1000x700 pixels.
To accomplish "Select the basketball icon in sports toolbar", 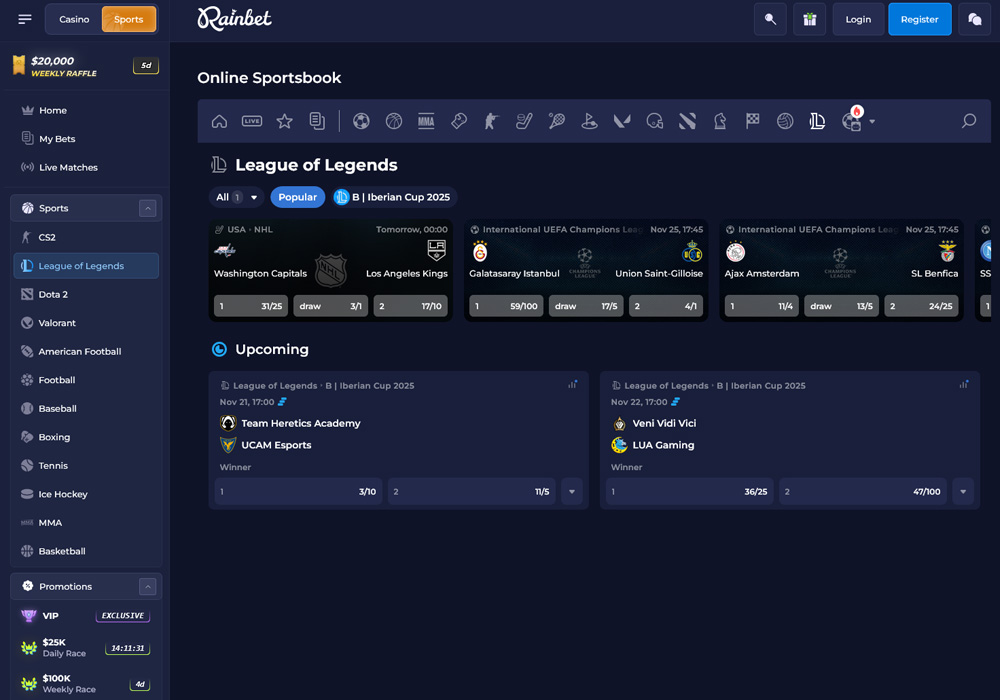I will [x=394, y=121].
